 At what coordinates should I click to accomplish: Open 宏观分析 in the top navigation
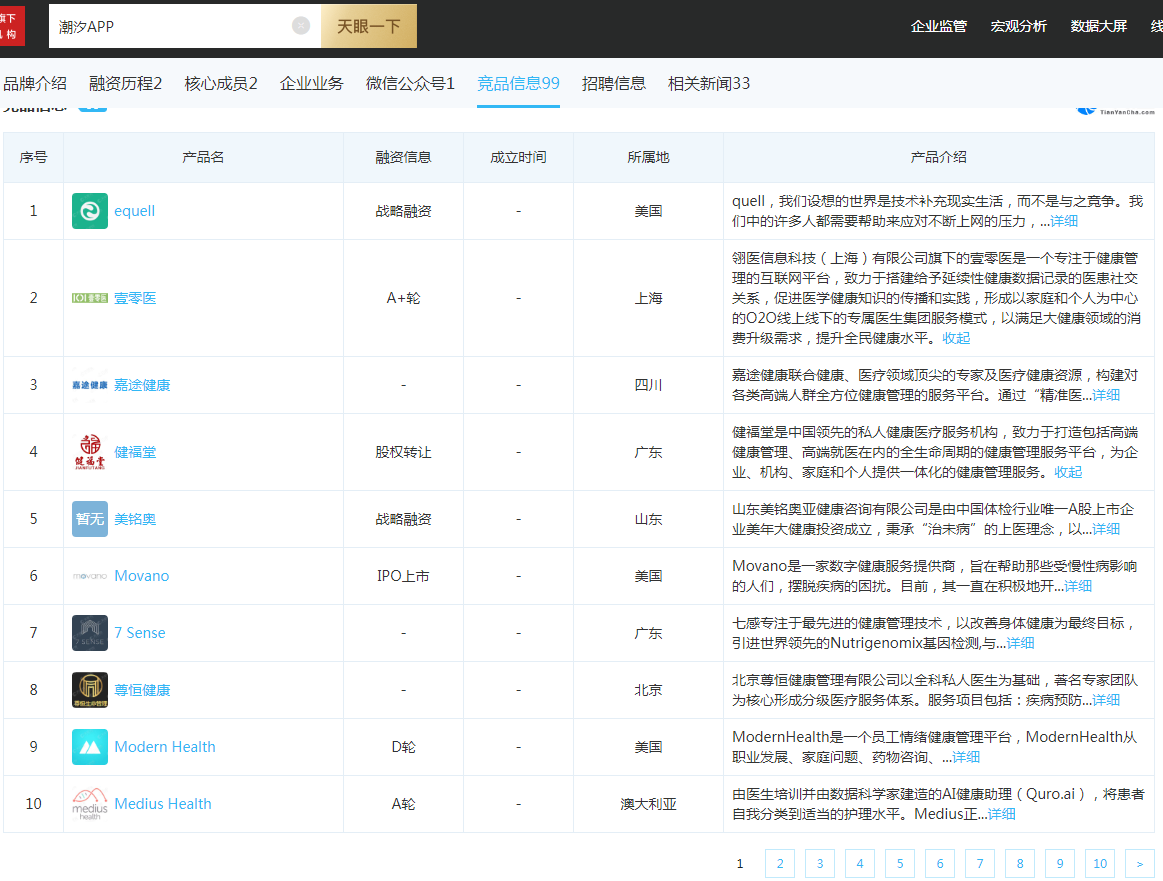pyautogui.click(x=1018, y=26)
